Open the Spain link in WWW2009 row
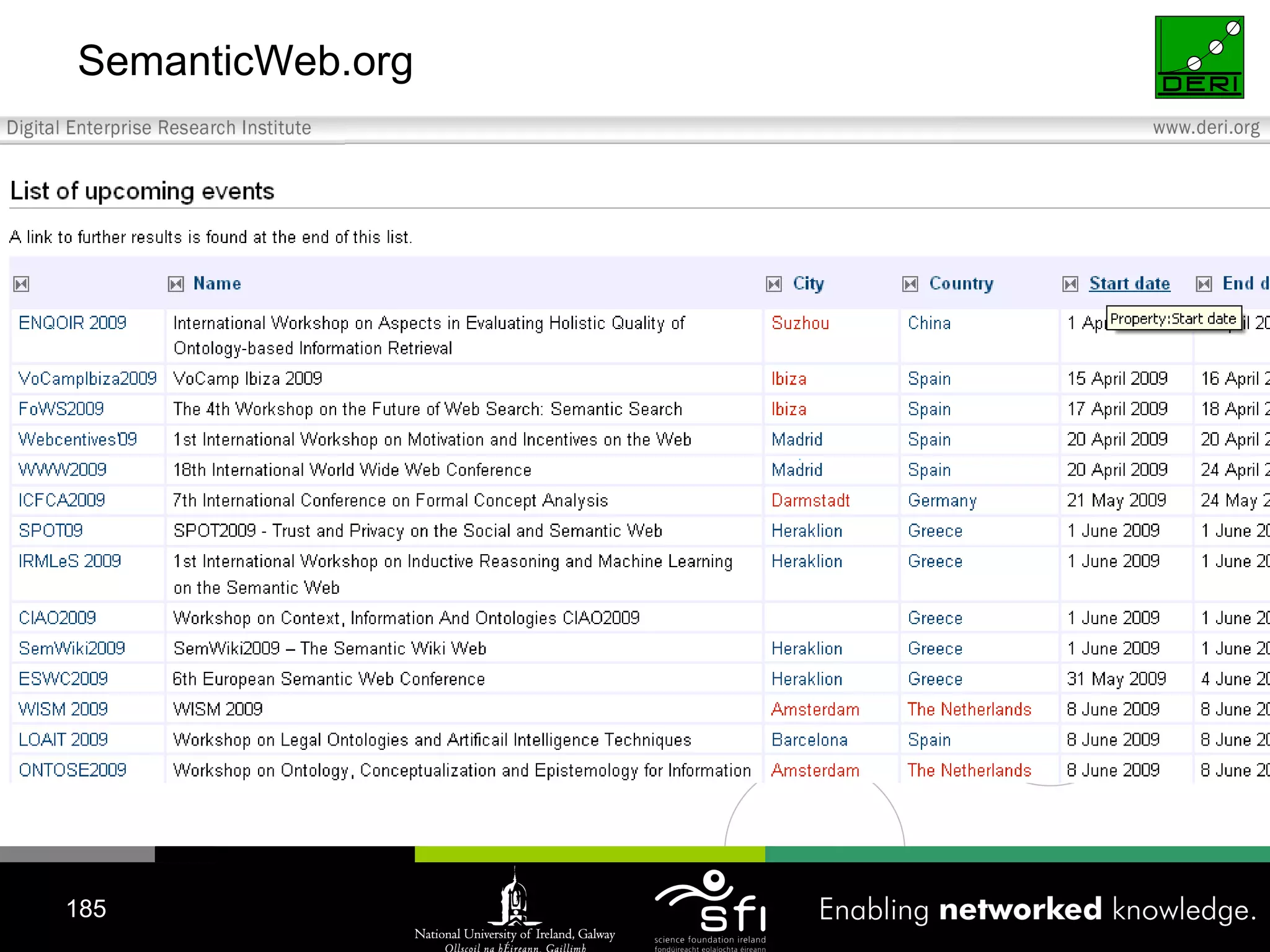This screenshot has width=1270, height=952. 929,470
